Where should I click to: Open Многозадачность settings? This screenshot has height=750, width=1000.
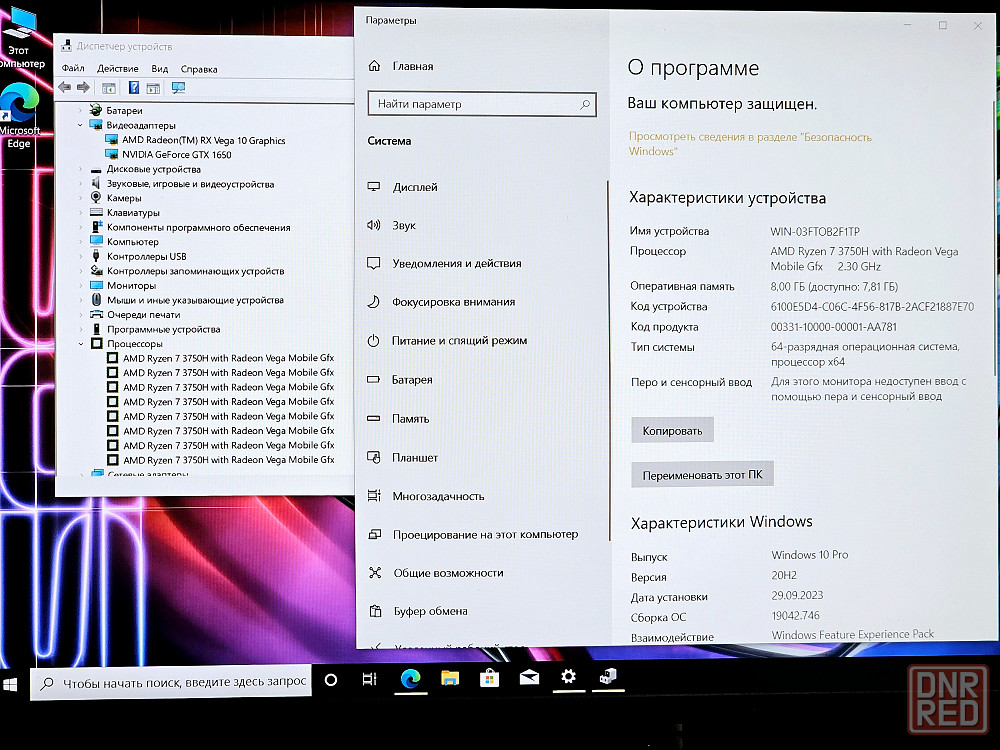425,496
